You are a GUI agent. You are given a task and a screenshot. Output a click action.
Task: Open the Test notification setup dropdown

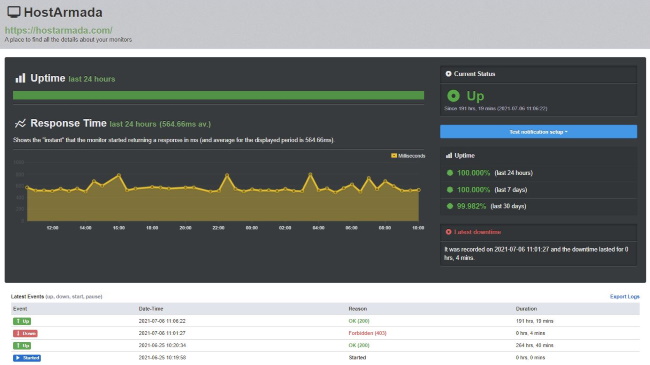(538, 132)
